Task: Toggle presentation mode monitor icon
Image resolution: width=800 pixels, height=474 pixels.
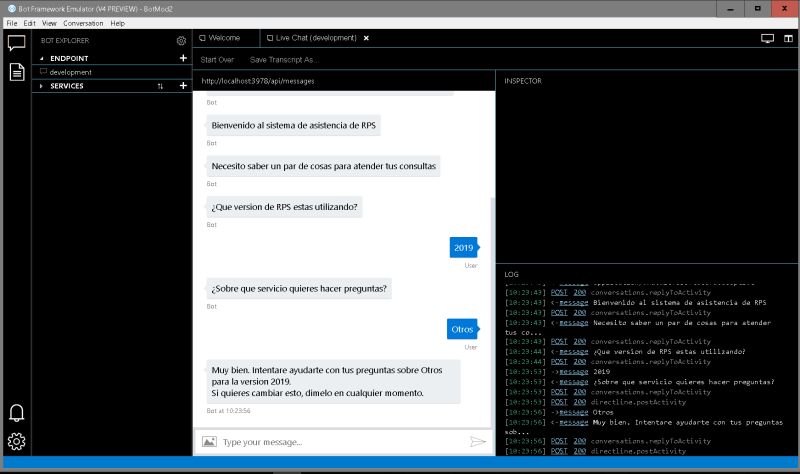Action: [x=767, y=38]
